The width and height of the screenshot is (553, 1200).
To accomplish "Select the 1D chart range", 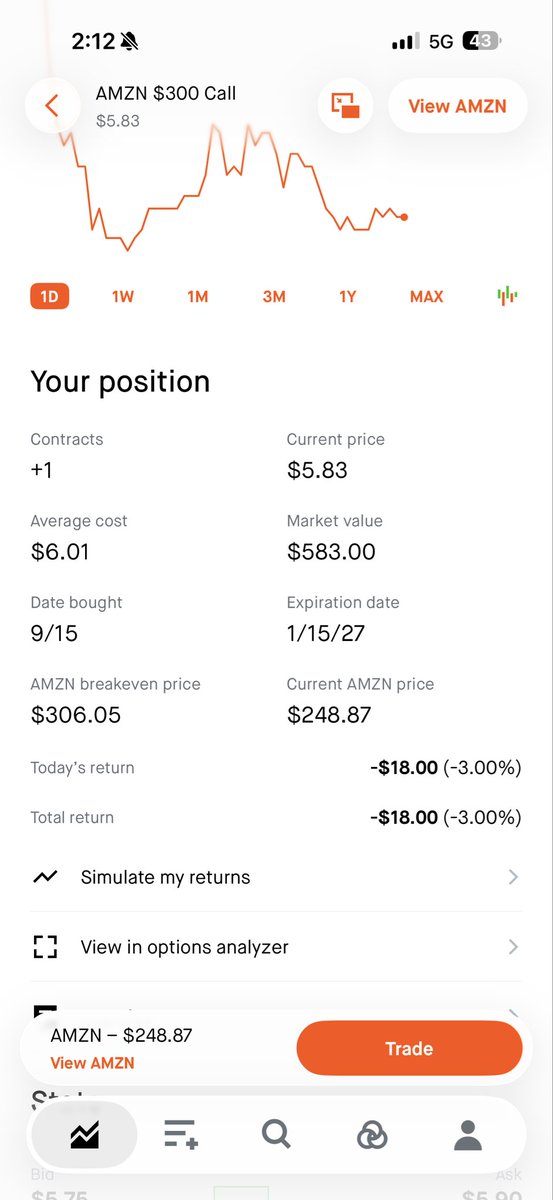I will point(49,296).
